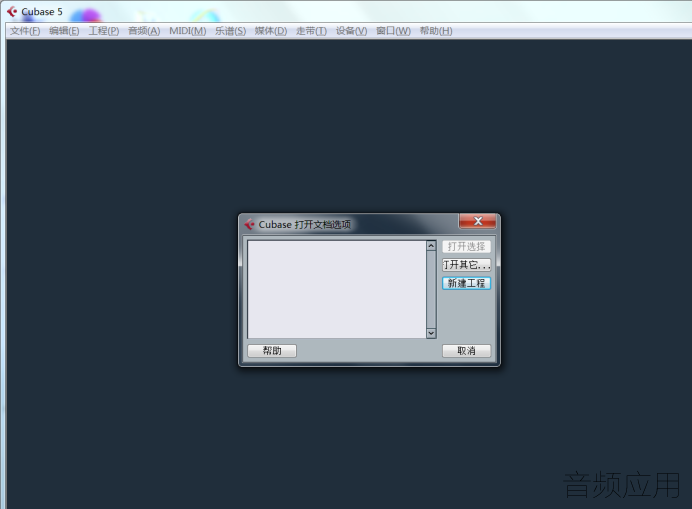Screen dimensions: 692x509
Task: Click the 打开其它... button
Action: click(x=466, y=265)
